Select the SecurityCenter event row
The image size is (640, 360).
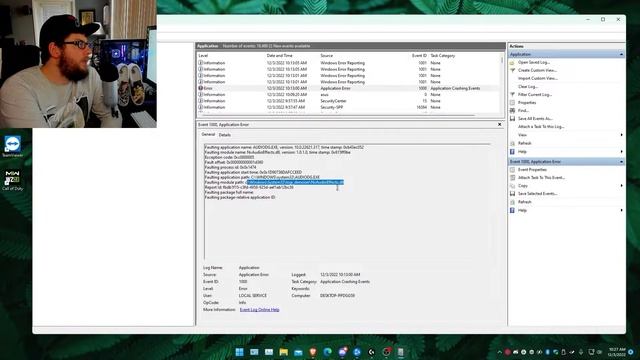[348, 101]
